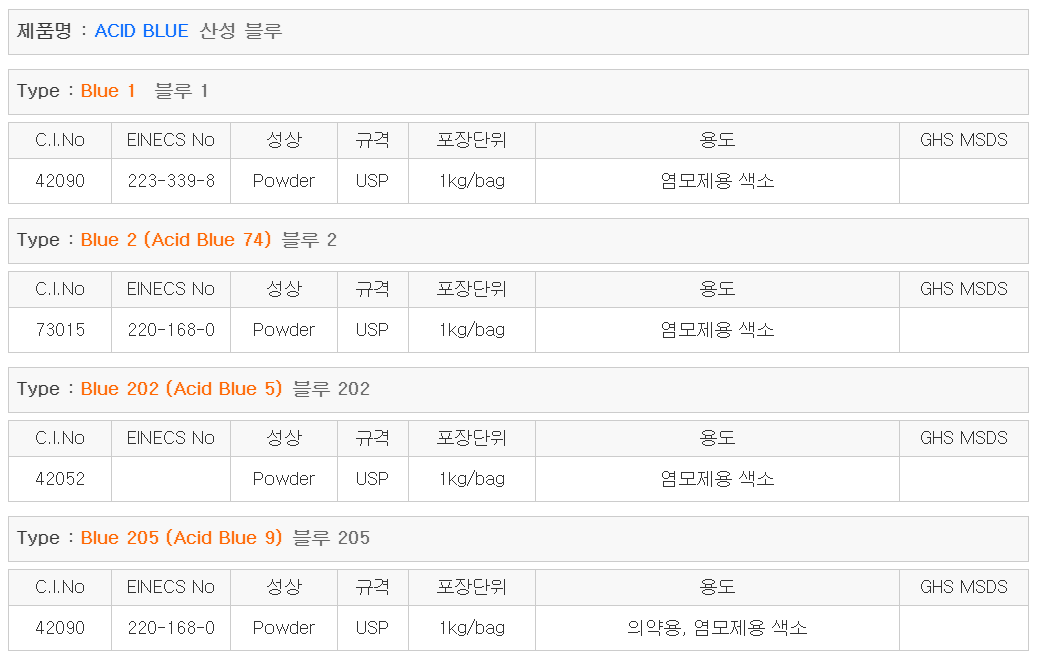Click GHS MSDS header in Blue 205 table
The height and width of the screenshot is (658, 1037).
(963, 587)
